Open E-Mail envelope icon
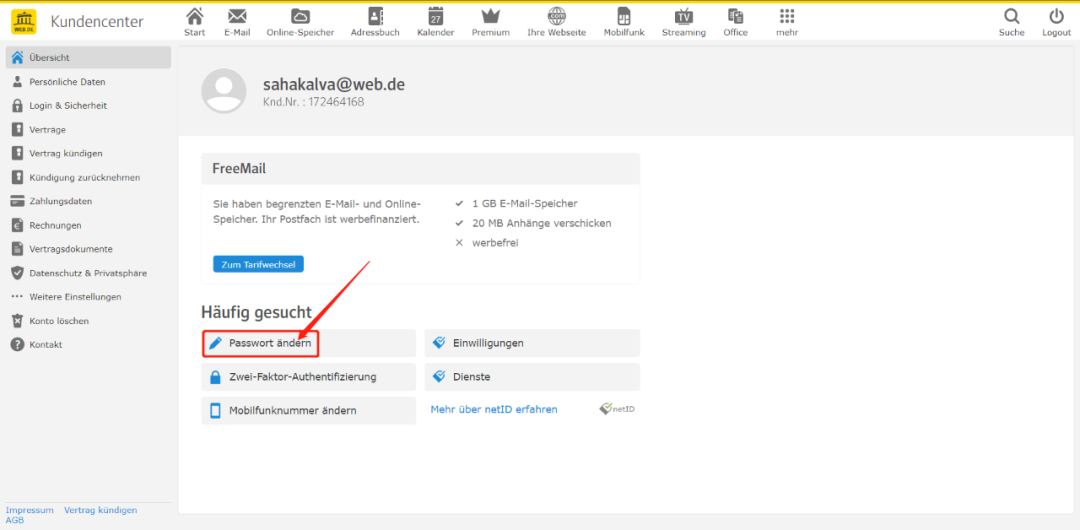The height and width of the screenshot is (530, 1080). pyautogui.click(x=238, y=16)
